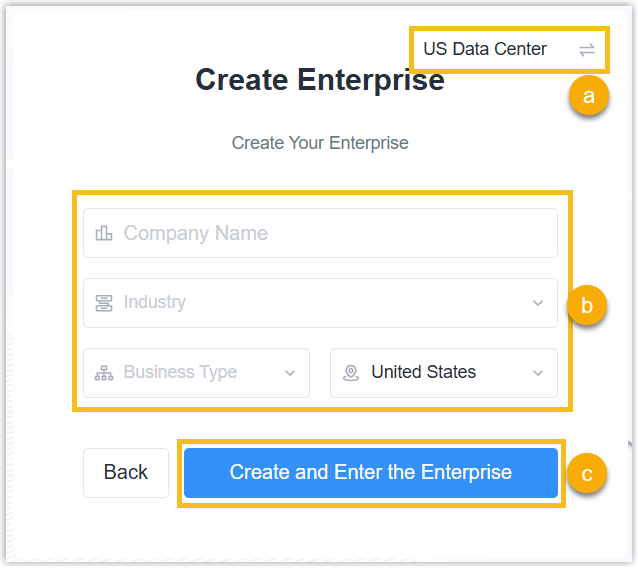Click the Create Enterprise heading
This screenshot has width=638, height=568.
pos(320,80)
